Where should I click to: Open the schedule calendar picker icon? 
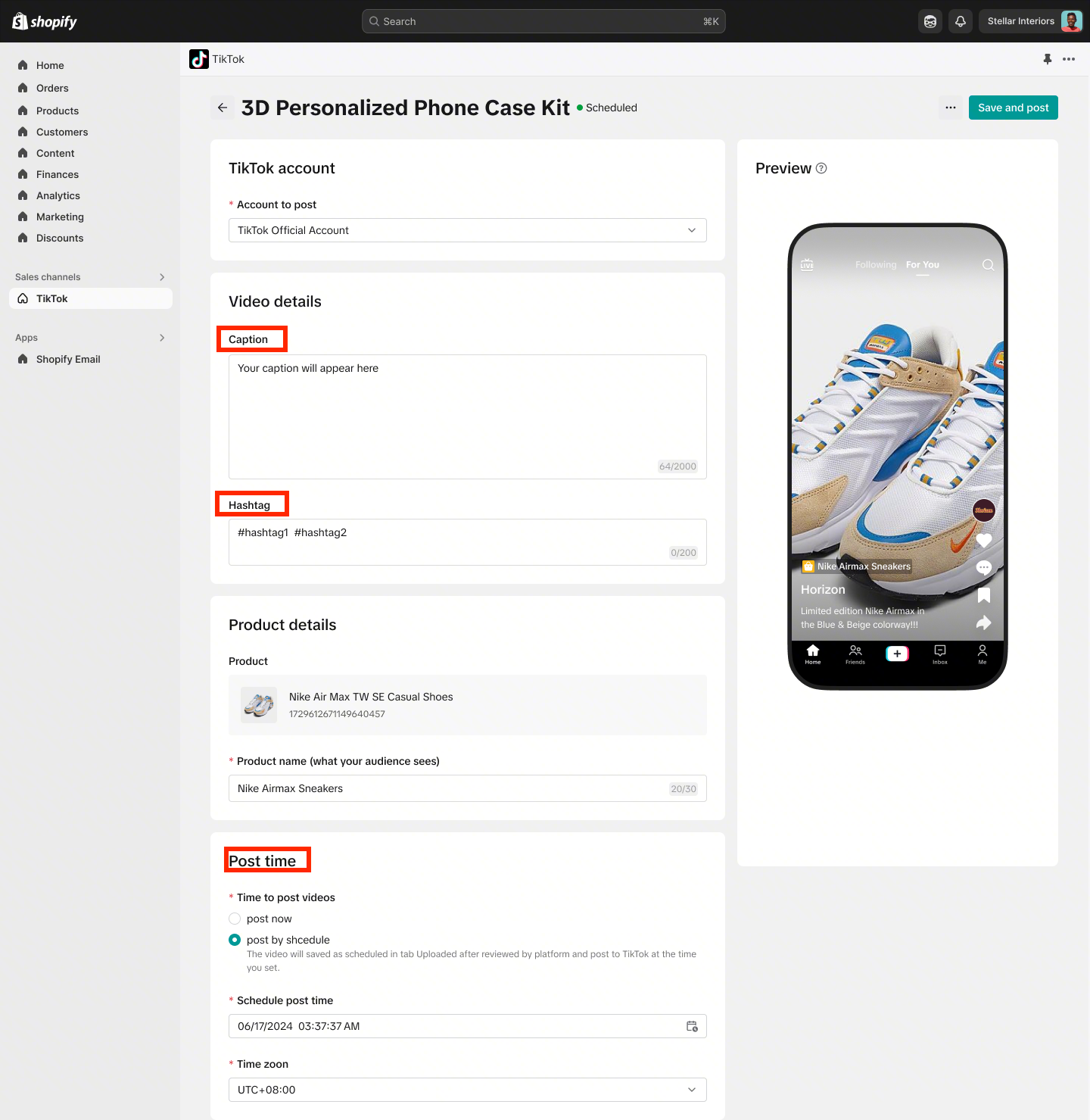pyautogui.click(x=692, y=1026)
